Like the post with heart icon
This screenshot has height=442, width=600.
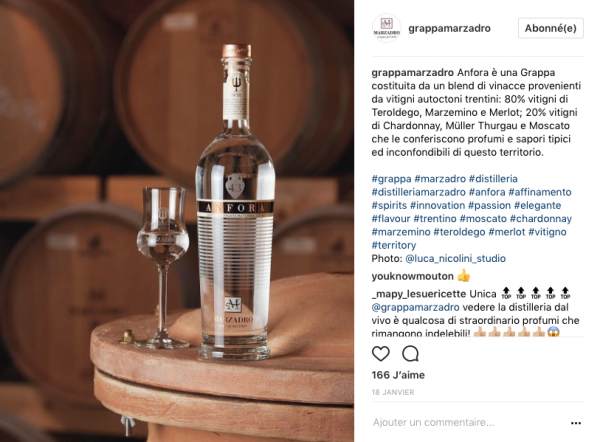[x=381, y=354]
